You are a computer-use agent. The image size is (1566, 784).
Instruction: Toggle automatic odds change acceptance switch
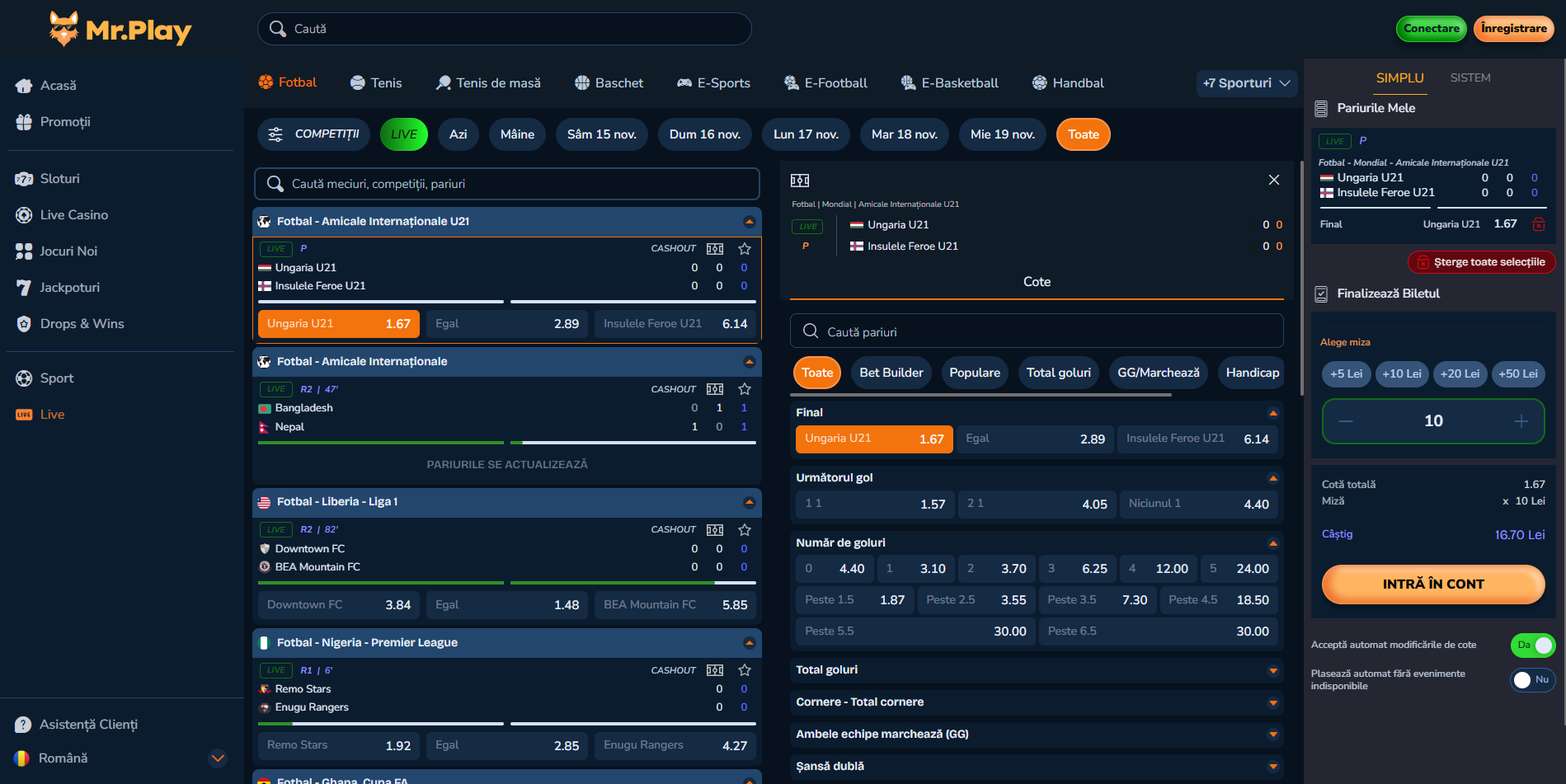pos(1532,646)
